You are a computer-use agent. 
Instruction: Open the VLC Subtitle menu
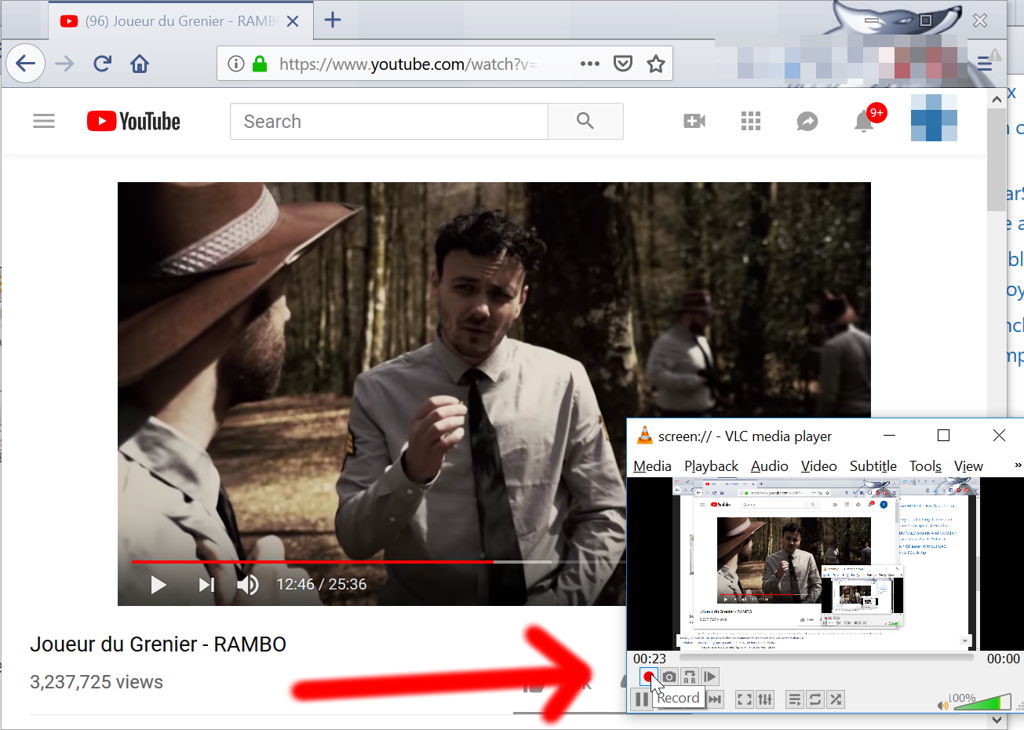pos(873,466)
